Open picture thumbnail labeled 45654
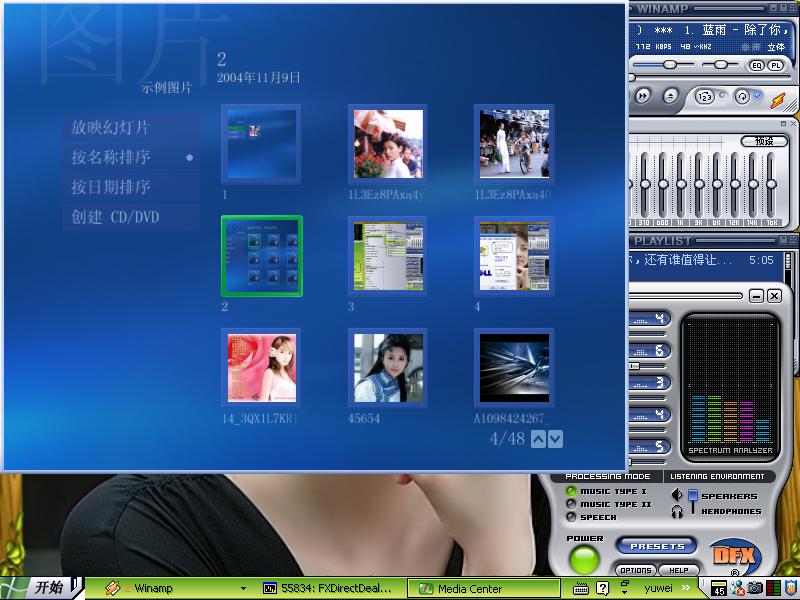The image size is (800, 600). 387,366
